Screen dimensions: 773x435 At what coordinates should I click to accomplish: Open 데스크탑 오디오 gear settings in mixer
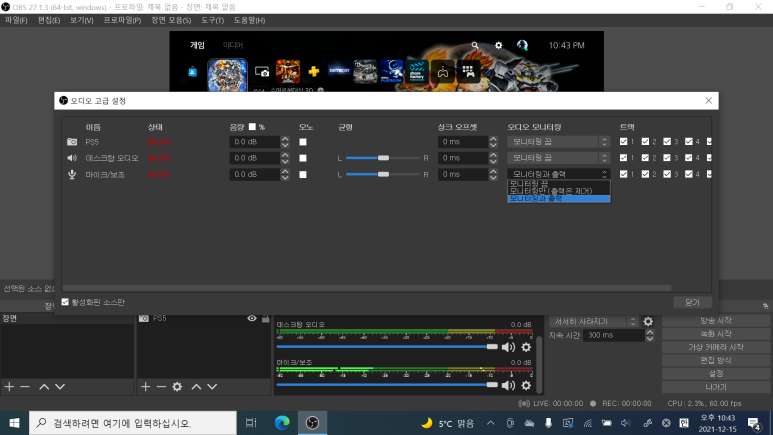tap(526, 347)
